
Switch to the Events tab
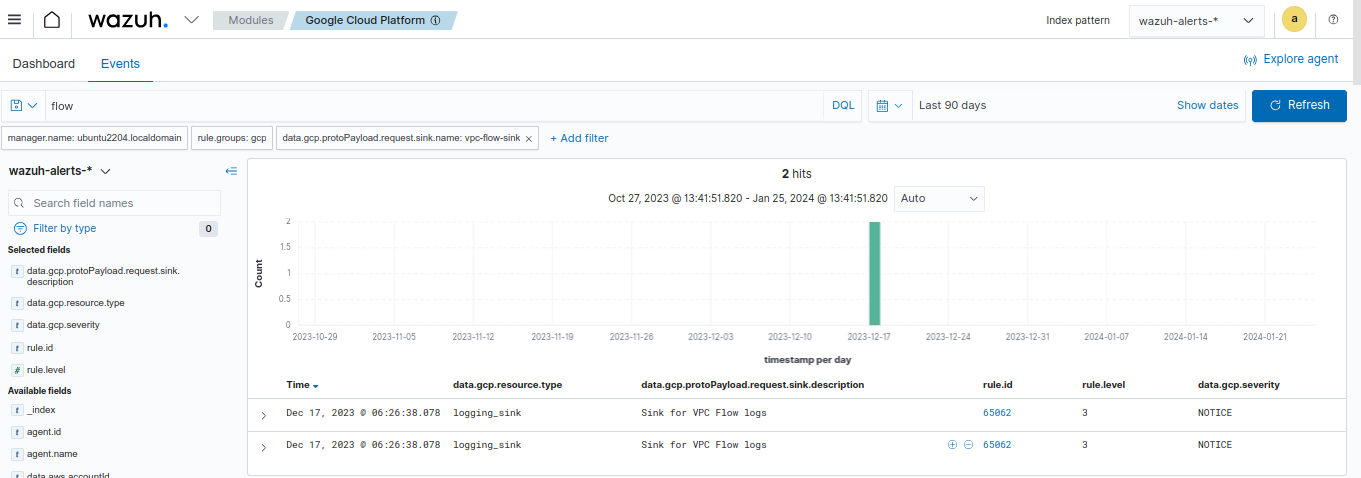click(x=120, y=63)
